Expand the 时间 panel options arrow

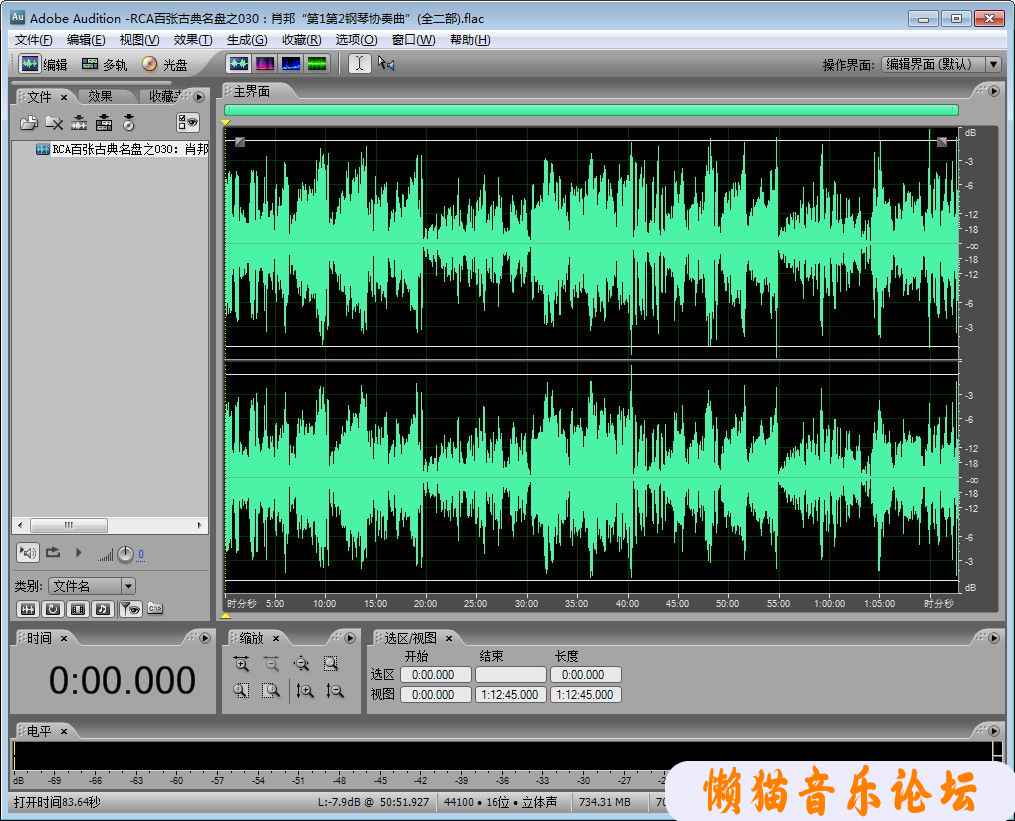(205, 638)
